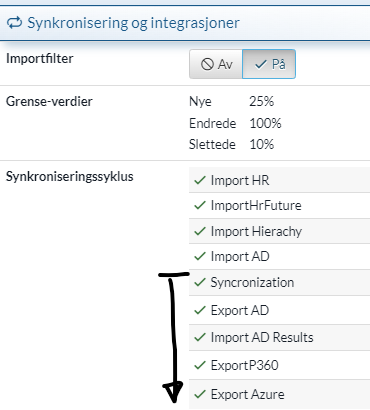Viewport: 370px width, 410px height.
Task: Turn Importfilter off with Av
Action: 216,64
